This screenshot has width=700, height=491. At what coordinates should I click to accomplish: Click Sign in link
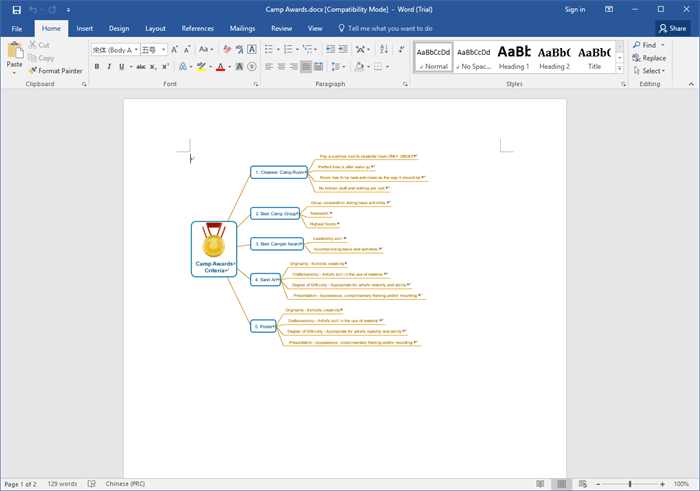click(575, 9)
